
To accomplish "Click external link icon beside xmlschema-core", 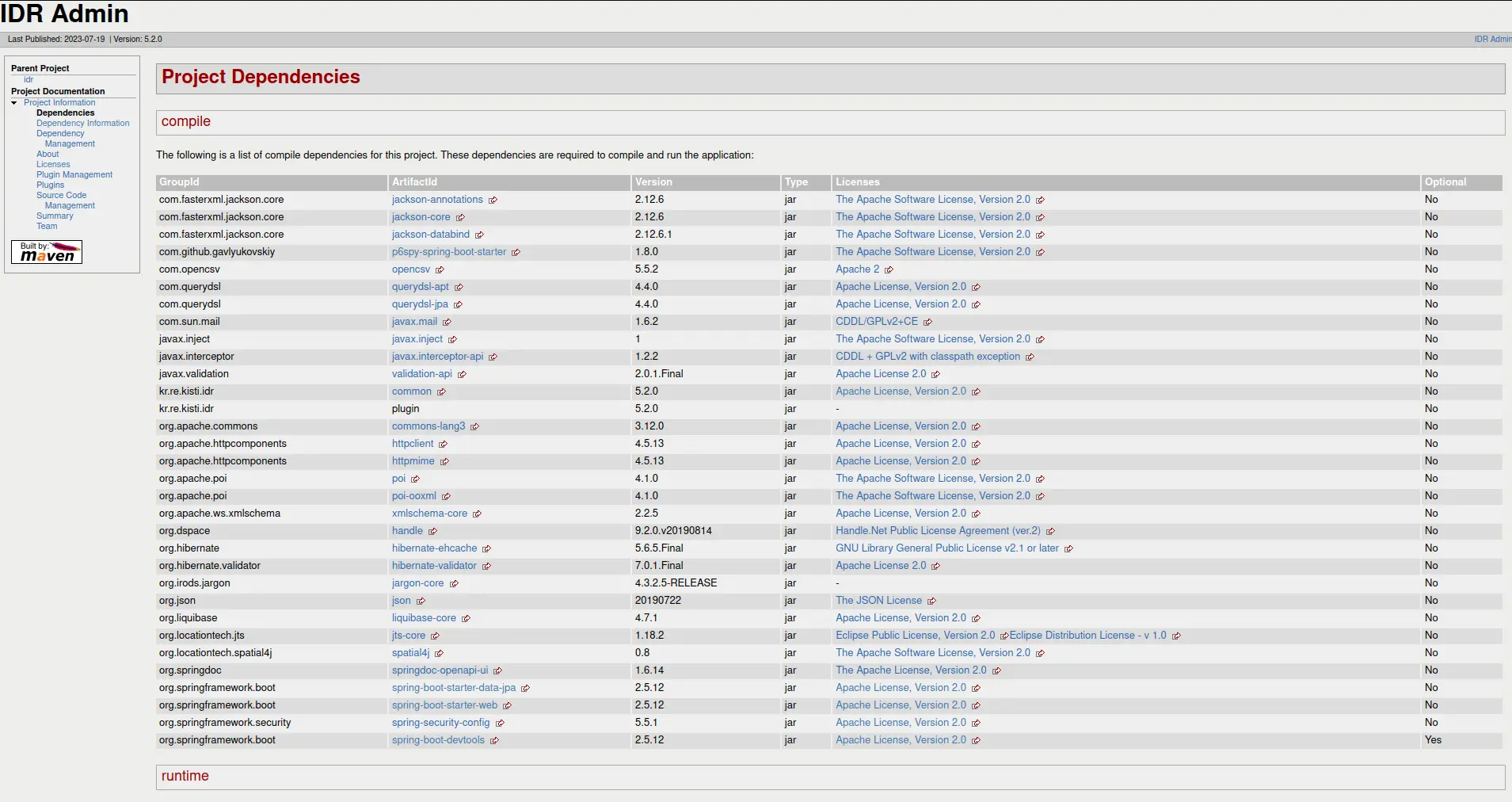I will [x=477, y=514].
